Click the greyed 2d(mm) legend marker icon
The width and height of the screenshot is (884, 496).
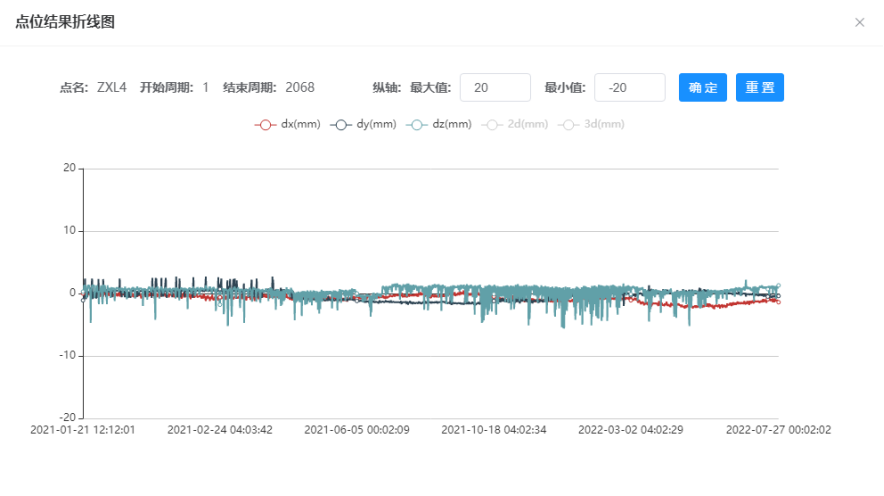coord(492,125)
